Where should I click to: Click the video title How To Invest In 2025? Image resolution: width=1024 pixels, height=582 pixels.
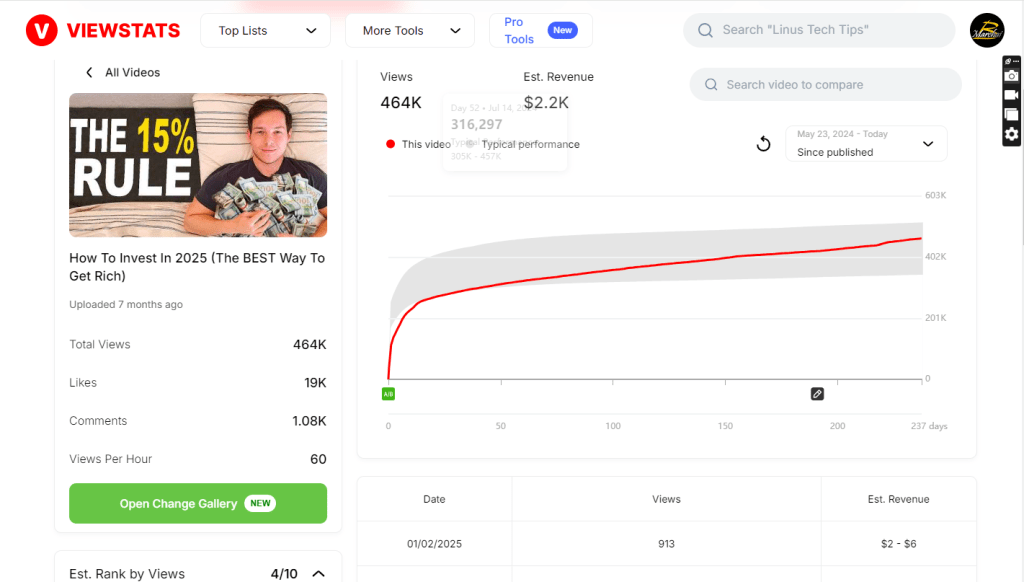pos(197,267)
